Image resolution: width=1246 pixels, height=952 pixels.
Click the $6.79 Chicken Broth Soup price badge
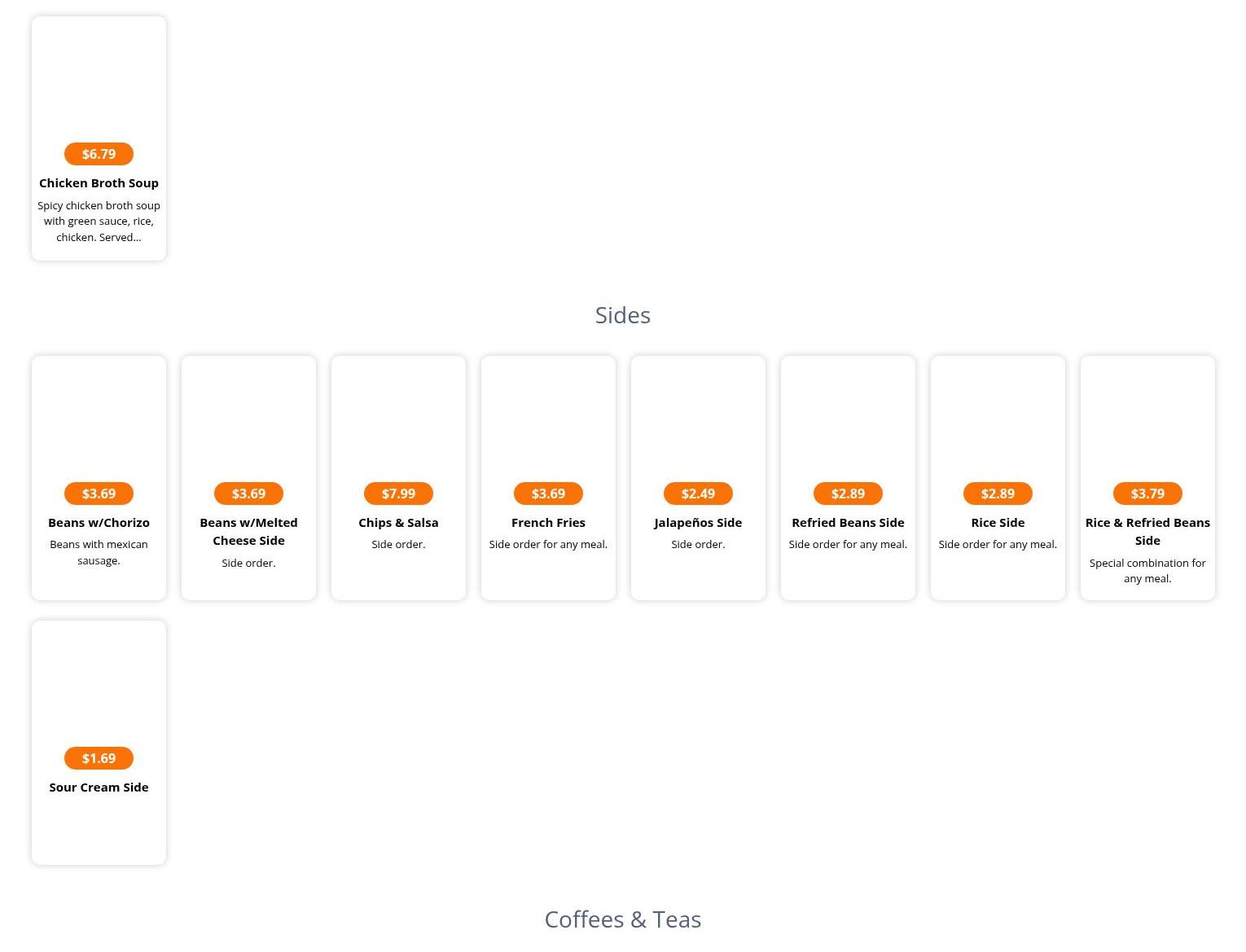[x=99, y=154]
